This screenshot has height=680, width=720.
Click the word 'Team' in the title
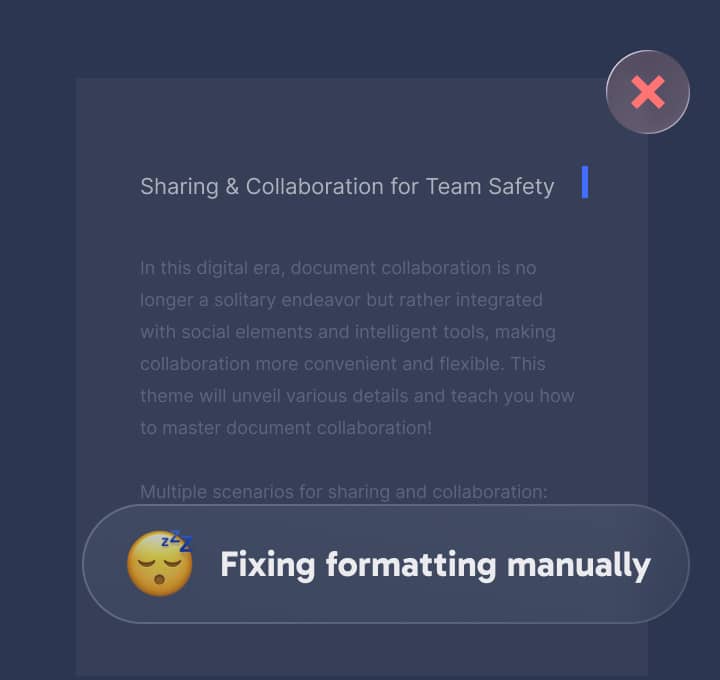pyautogui.click(x=453, y=186)
